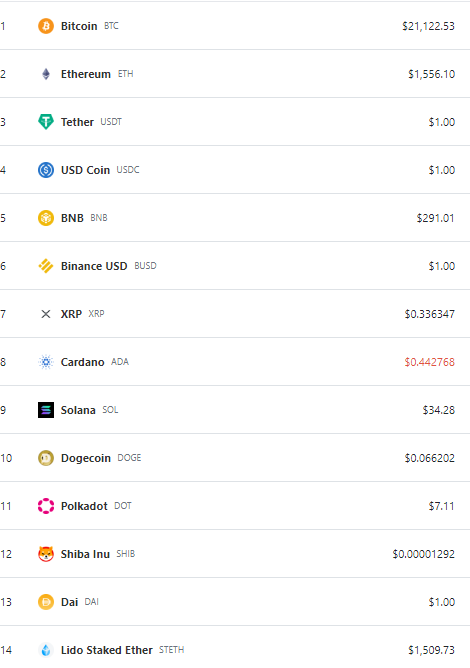Click the Ethereum price $1,556.10

coord(431,74)
